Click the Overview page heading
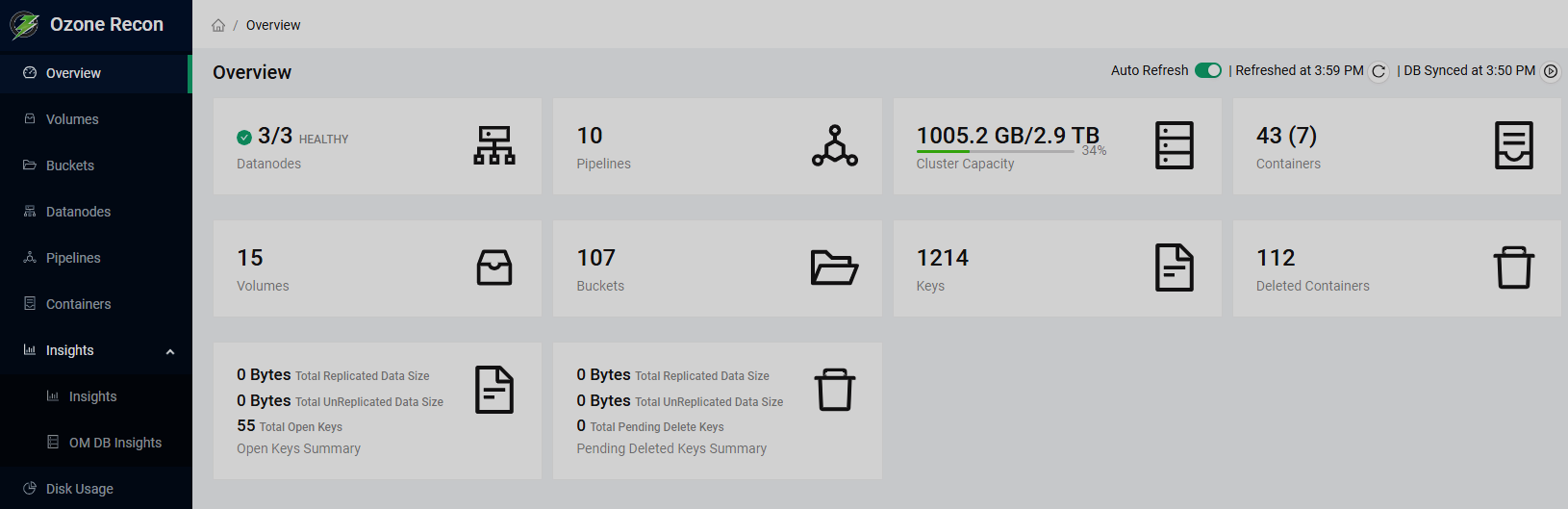This screenshot has width=1568, height=509. coord(252,72)
